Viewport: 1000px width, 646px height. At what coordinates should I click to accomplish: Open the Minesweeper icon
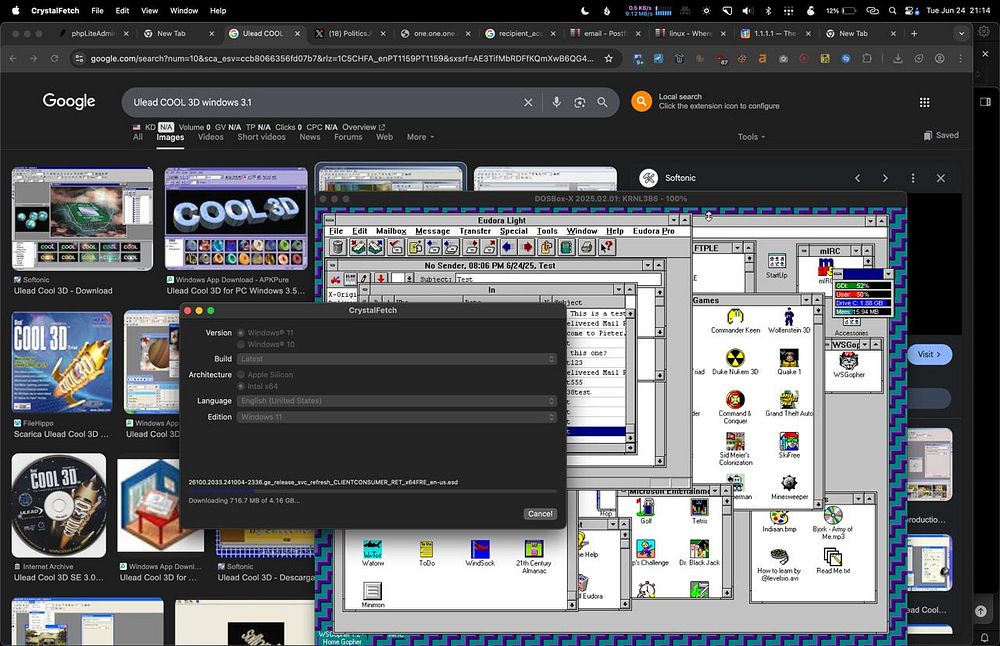(x=788, y=483)
